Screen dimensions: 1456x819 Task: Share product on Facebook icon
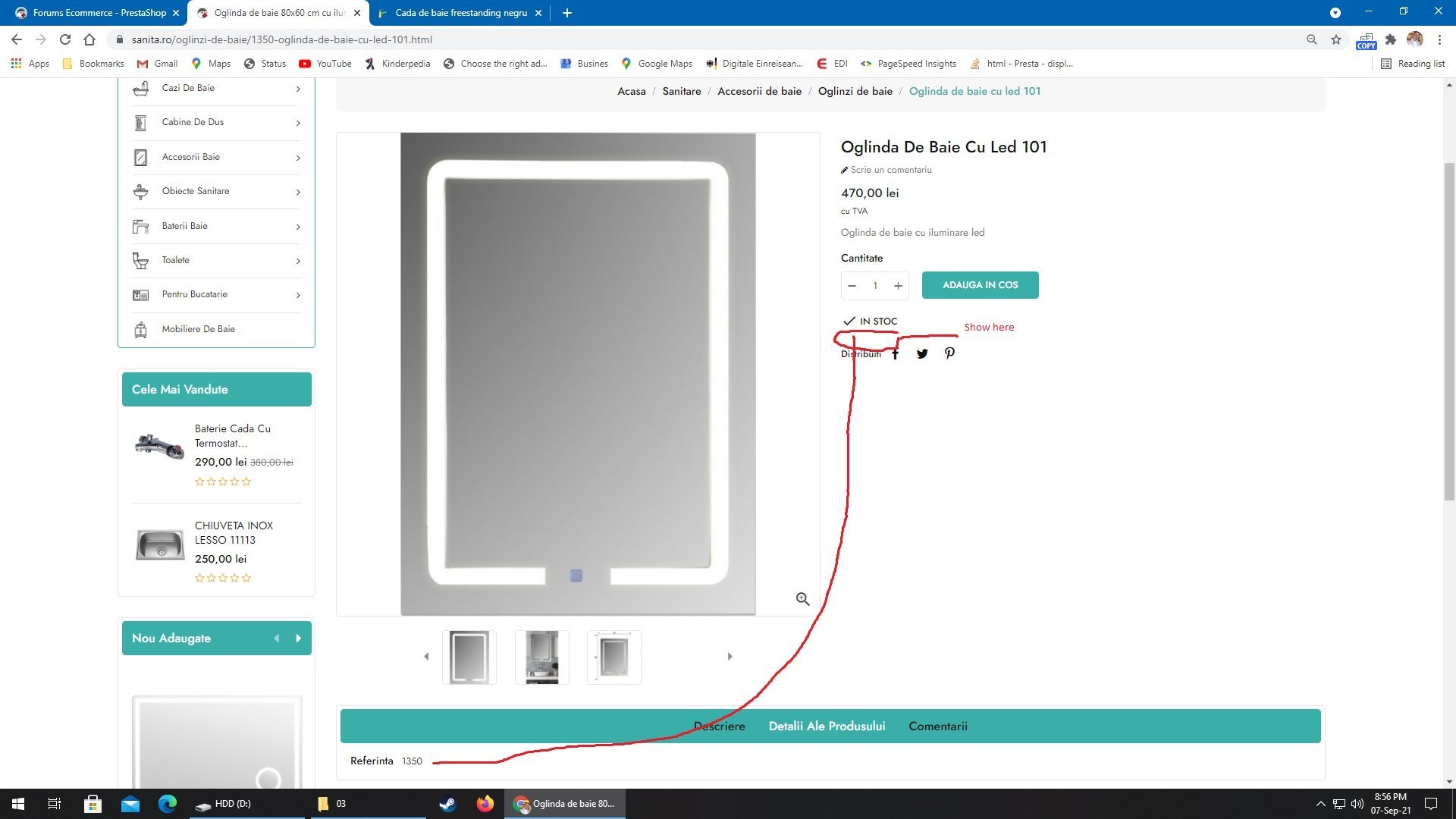(x=895, y=353)
